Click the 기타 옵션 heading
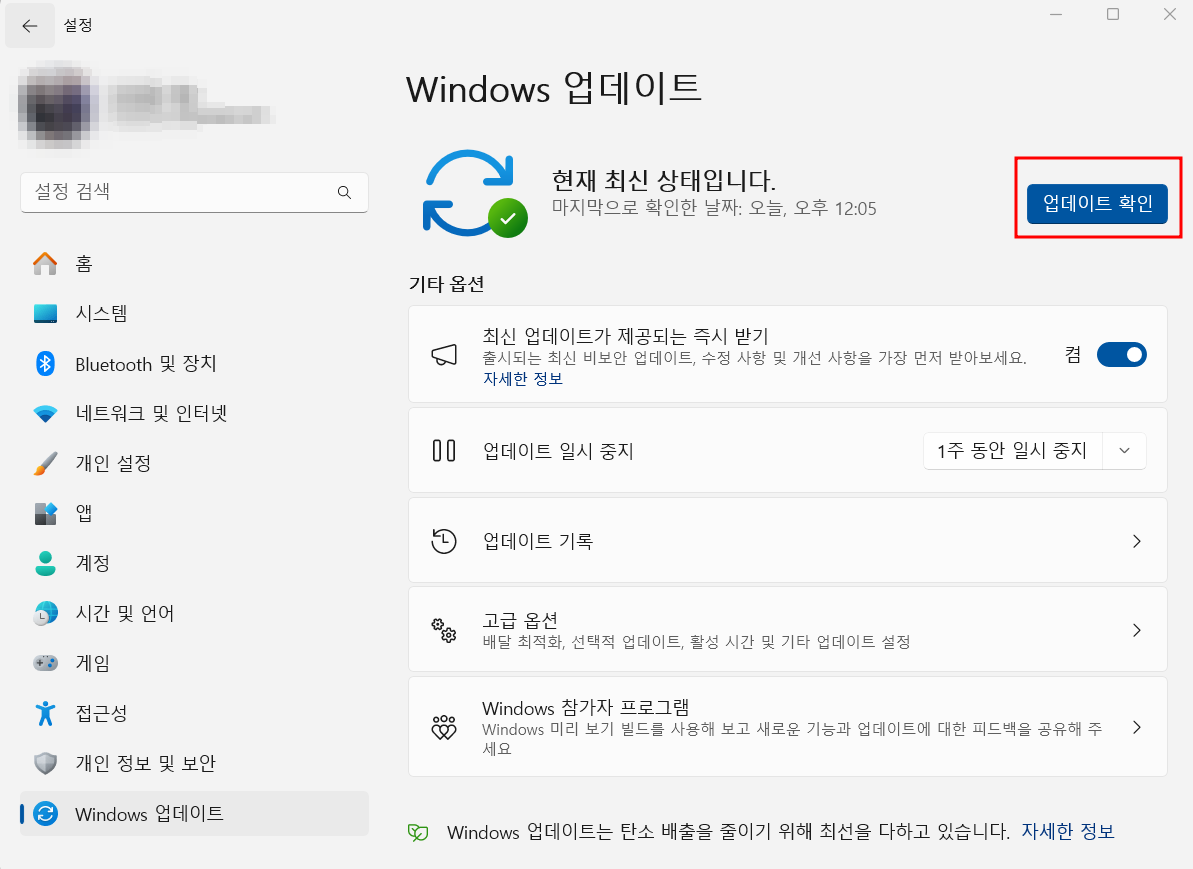The height and width of the screenshot is (869, 1193). pyautogui.click(x=447, y=284)
